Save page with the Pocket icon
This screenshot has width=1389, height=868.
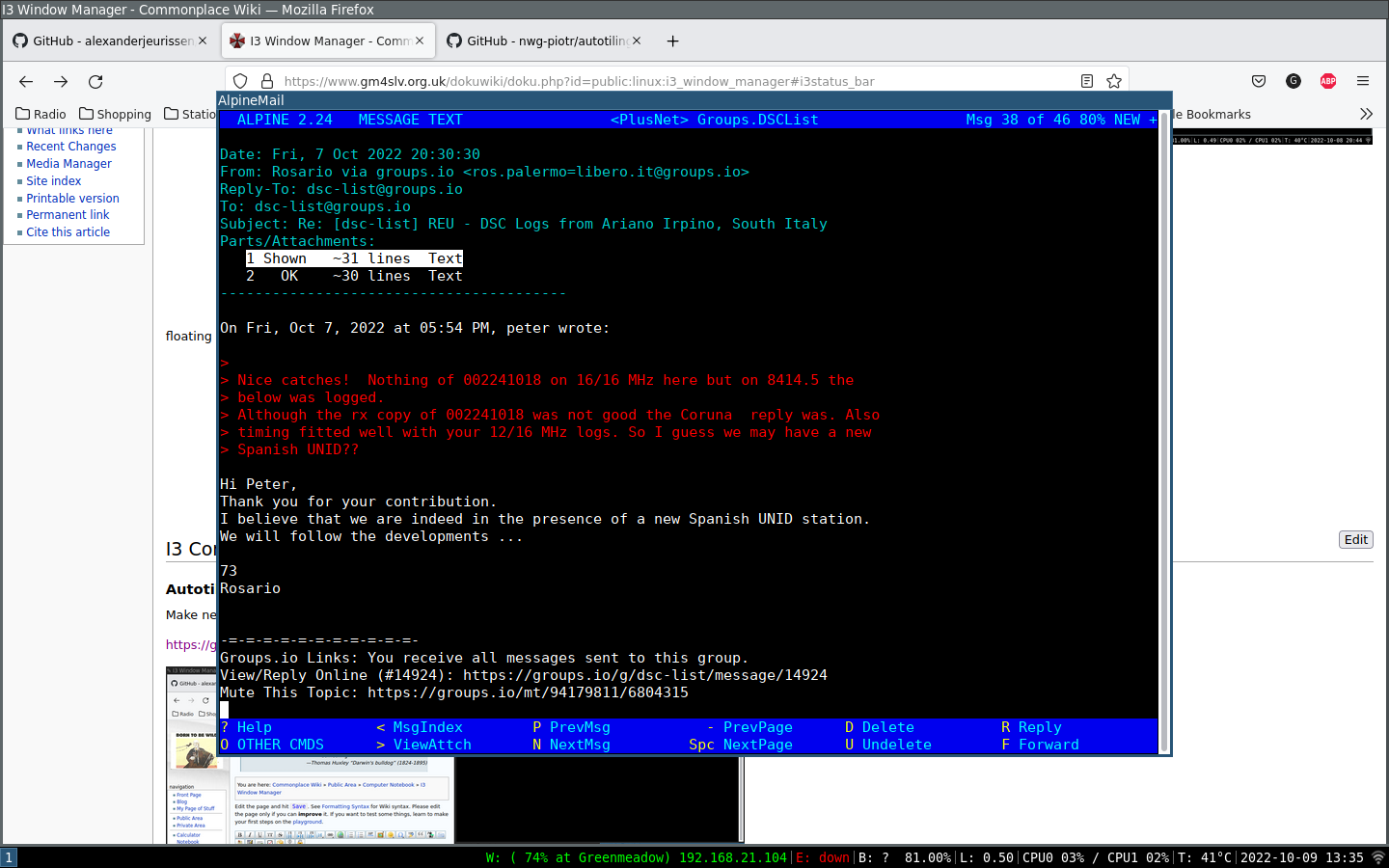[x=1259, y=81]
